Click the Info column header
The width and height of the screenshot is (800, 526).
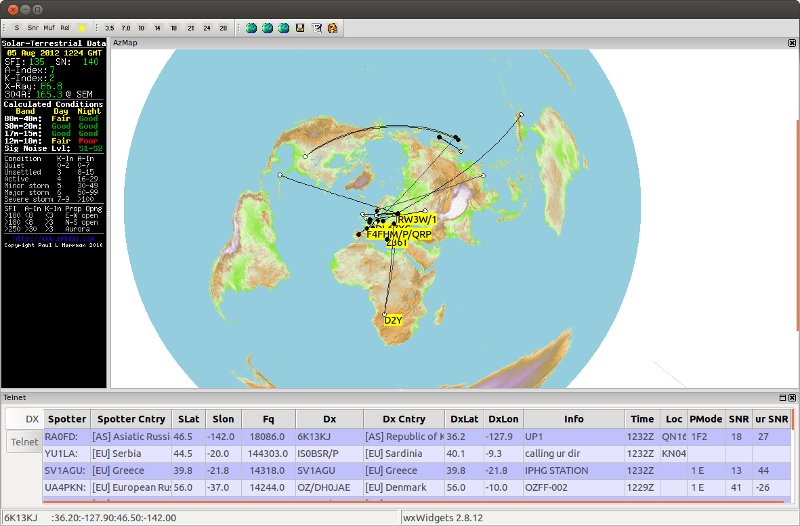(x=573, y=419)
